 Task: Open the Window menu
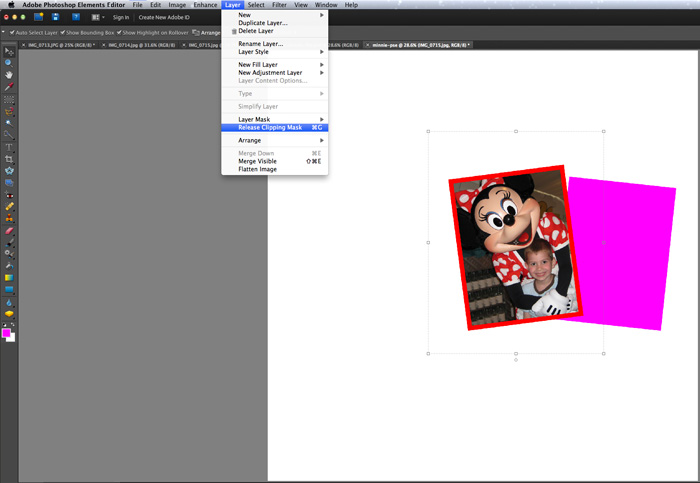pos(326,5)
